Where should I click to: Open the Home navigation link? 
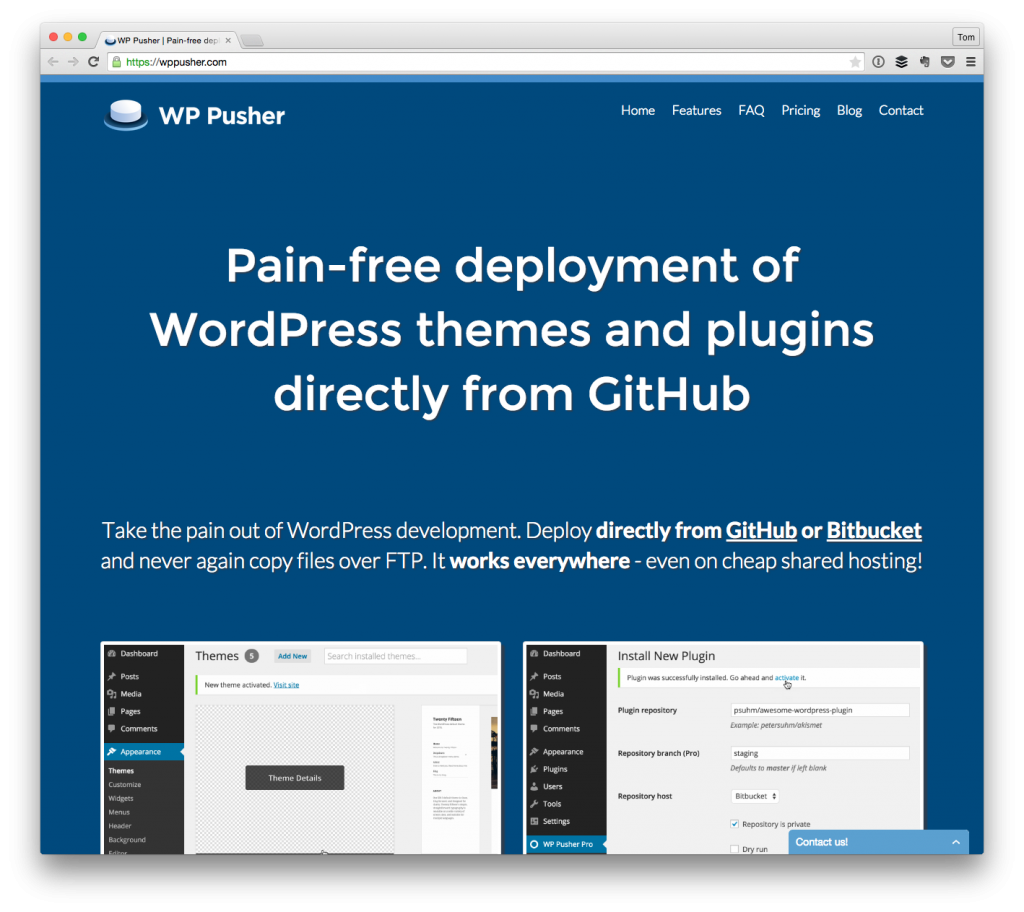[x=637, y=110]
